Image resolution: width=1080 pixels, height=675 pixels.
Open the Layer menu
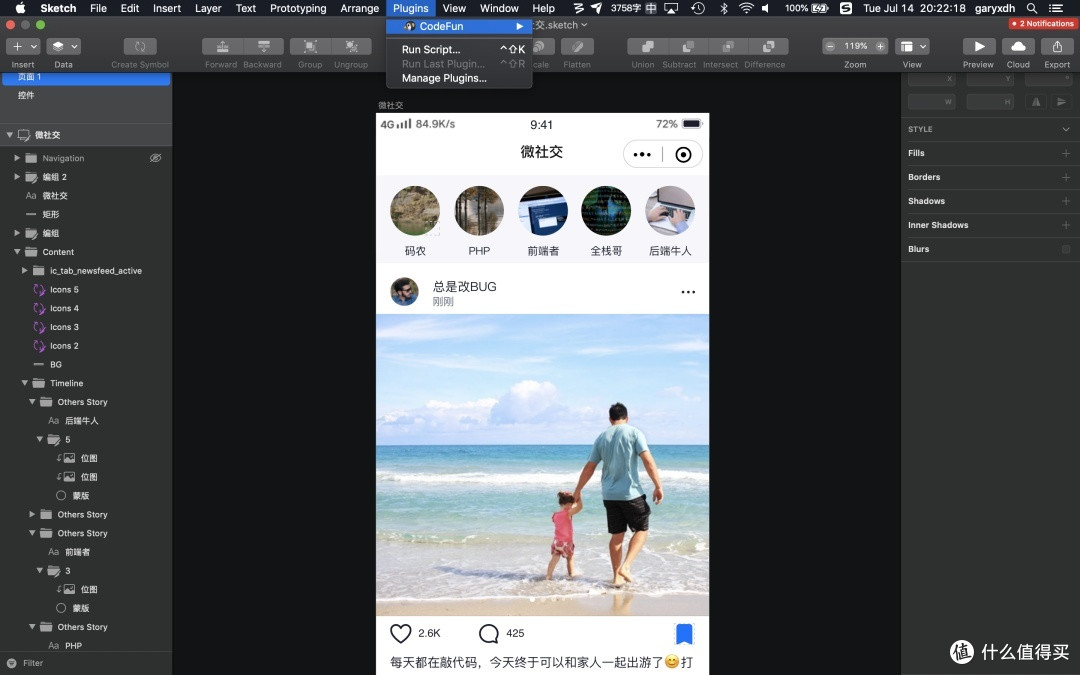208,8
